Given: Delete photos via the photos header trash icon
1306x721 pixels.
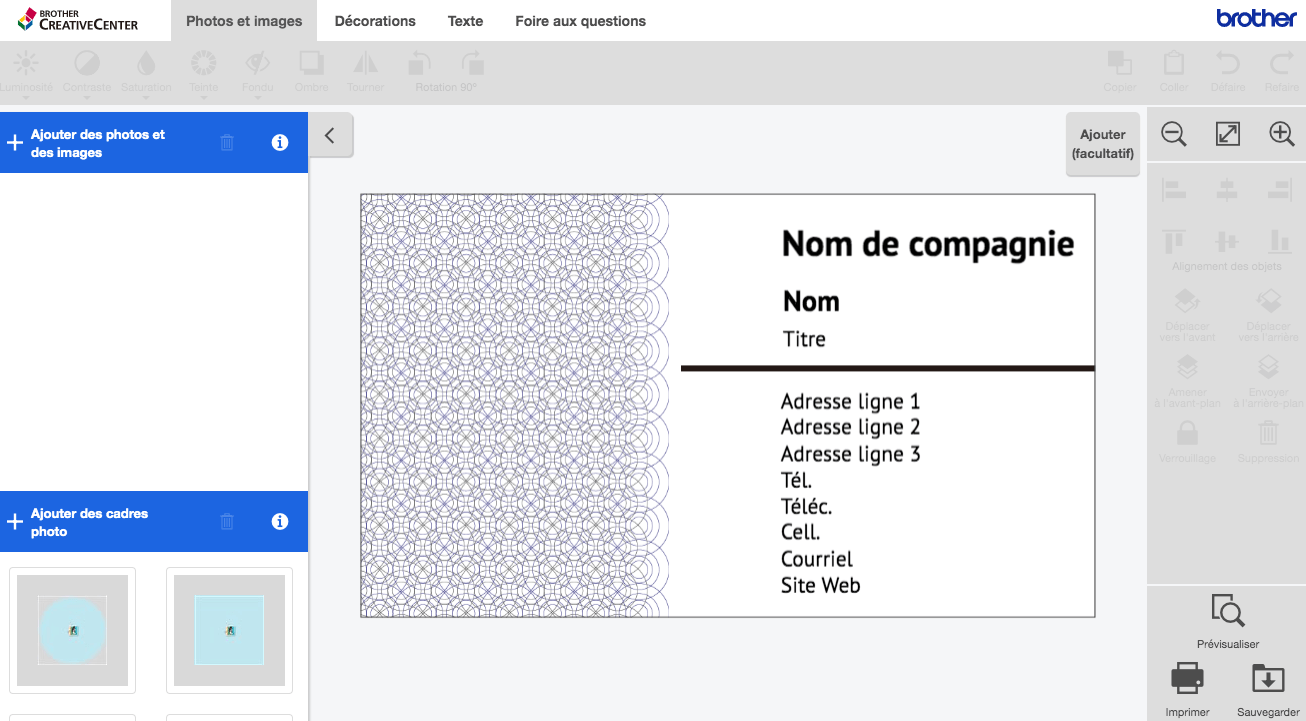Looking at the screenshot, I should [227, 143].
